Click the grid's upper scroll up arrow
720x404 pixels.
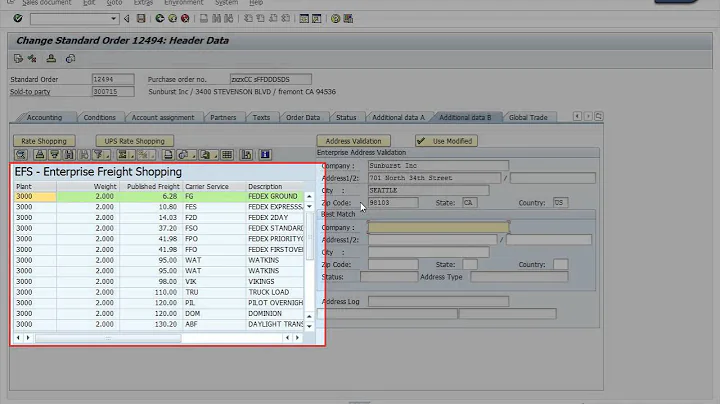(x=309, y=196)
